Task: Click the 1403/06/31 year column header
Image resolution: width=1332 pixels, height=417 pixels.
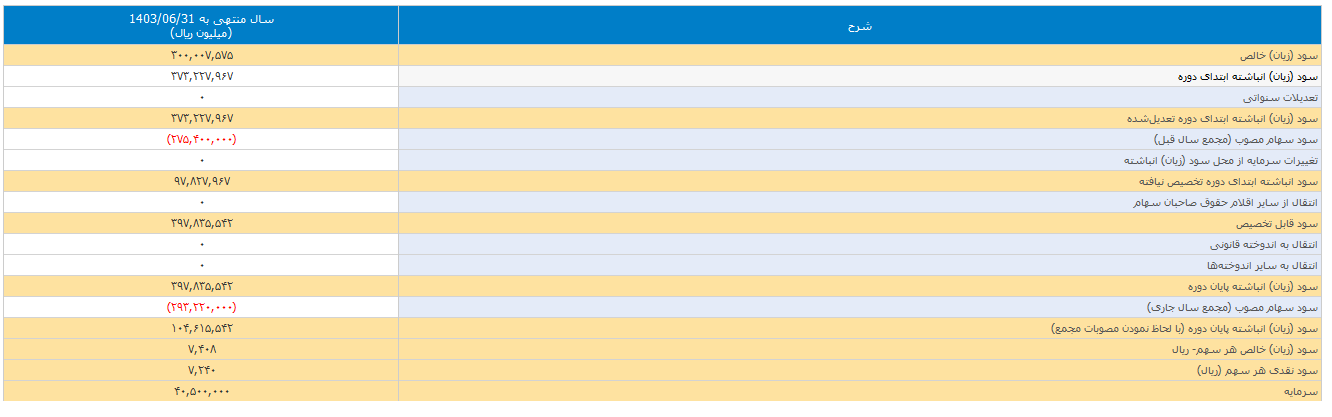Action: point(201,26)
